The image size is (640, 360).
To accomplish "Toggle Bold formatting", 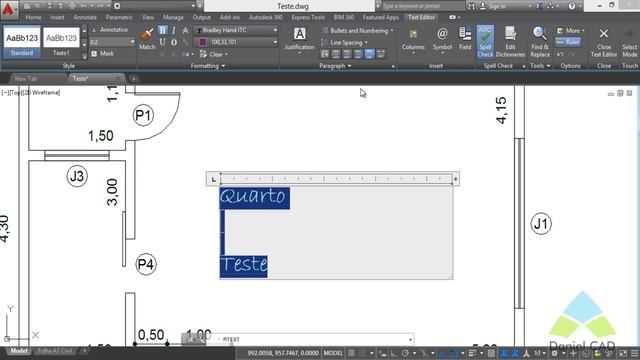I will click(x=162, y=30).
